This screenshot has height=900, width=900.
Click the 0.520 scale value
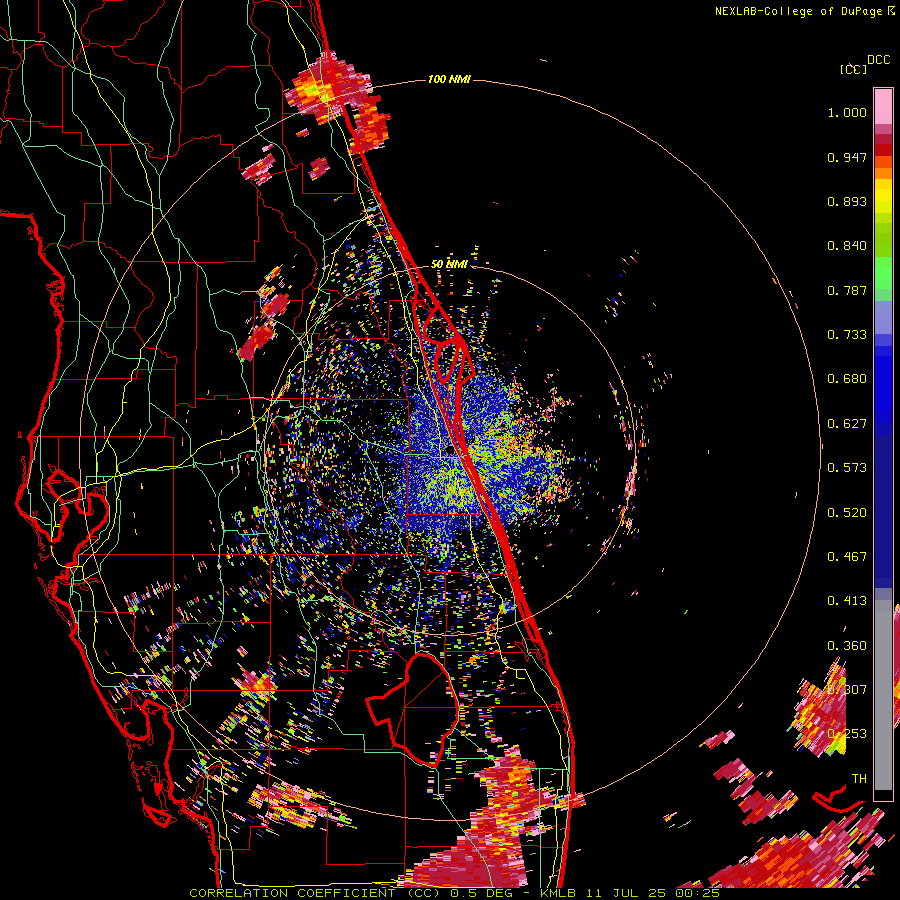click(847, 513)
